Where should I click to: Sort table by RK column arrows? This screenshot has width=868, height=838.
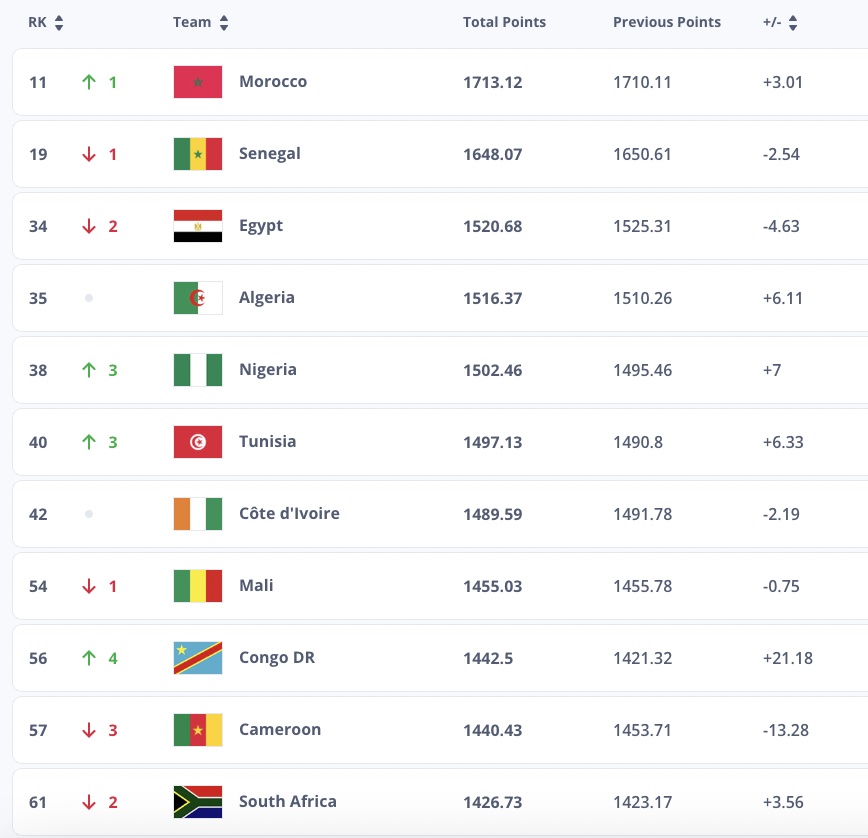59,23
